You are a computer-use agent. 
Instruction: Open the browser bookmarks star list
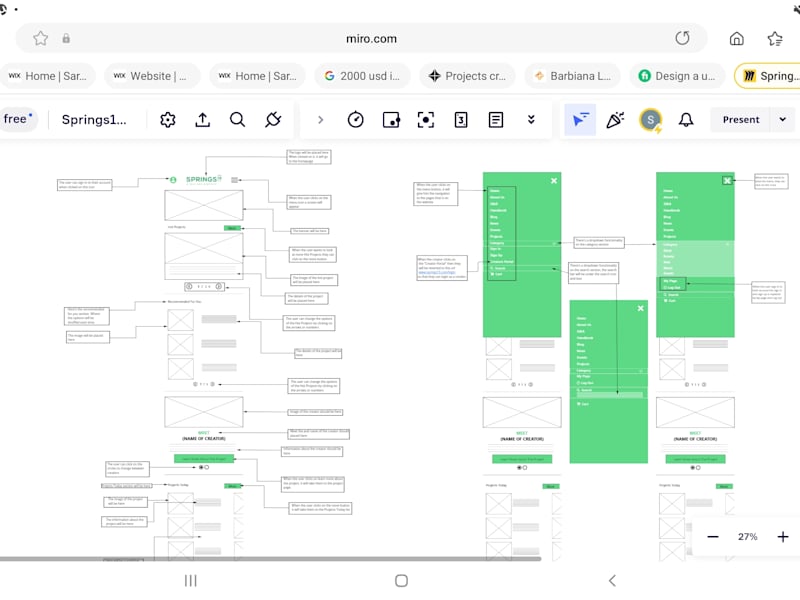coord(775,38)
